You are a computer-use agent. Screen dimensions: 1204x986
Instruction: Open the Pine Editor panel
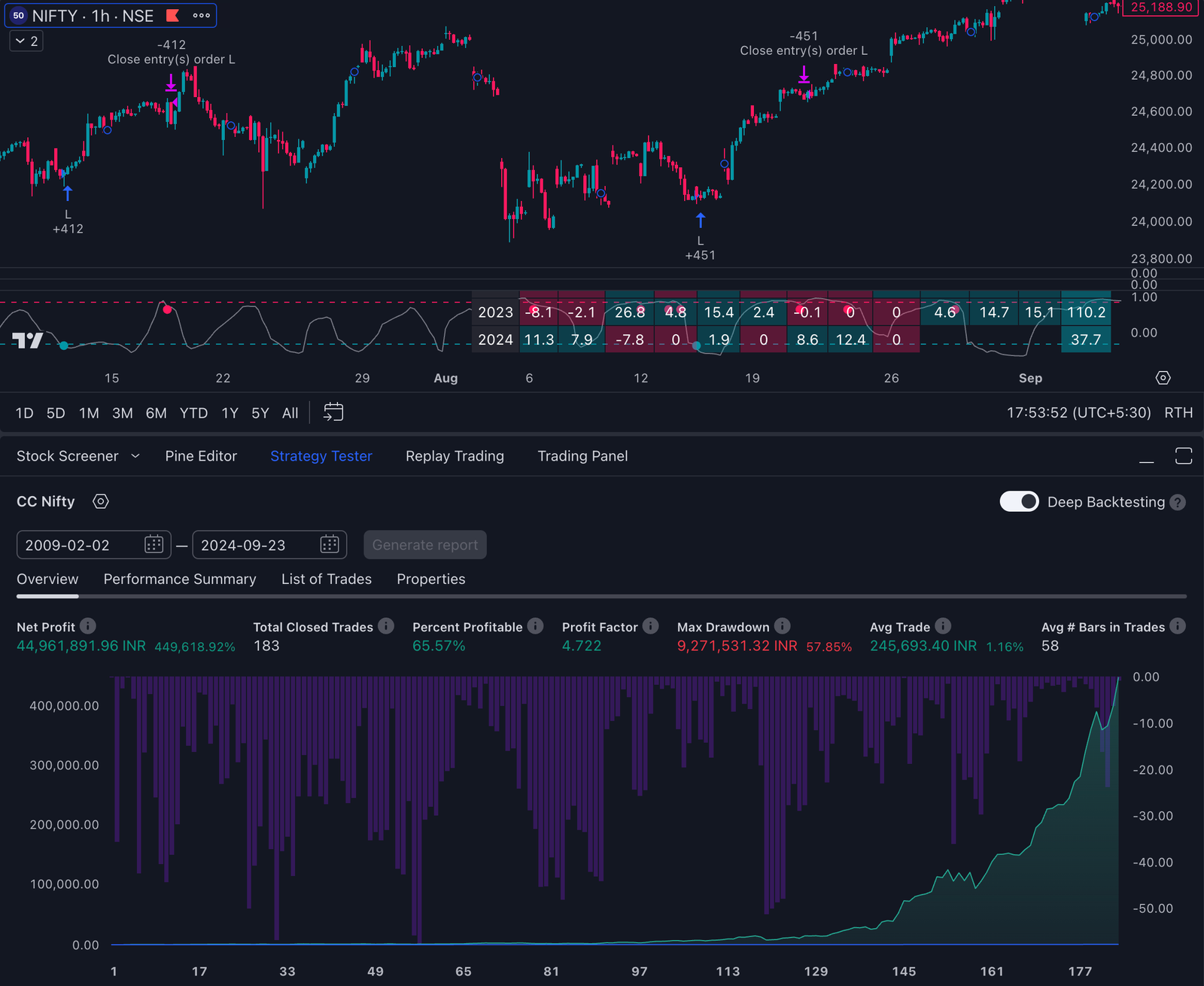tap(201, 456)
